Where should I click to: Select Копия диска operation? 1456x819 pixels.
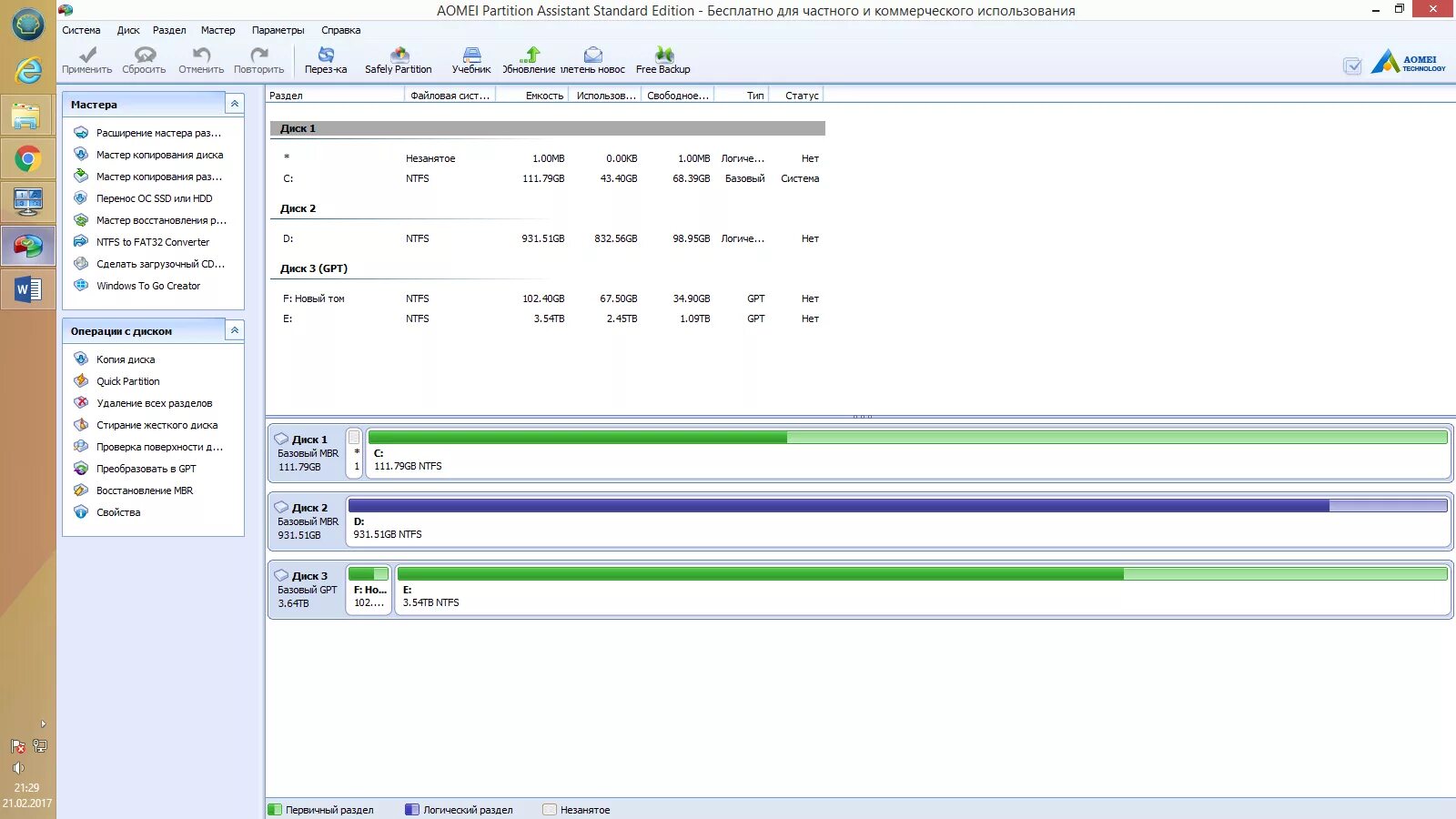126,359
